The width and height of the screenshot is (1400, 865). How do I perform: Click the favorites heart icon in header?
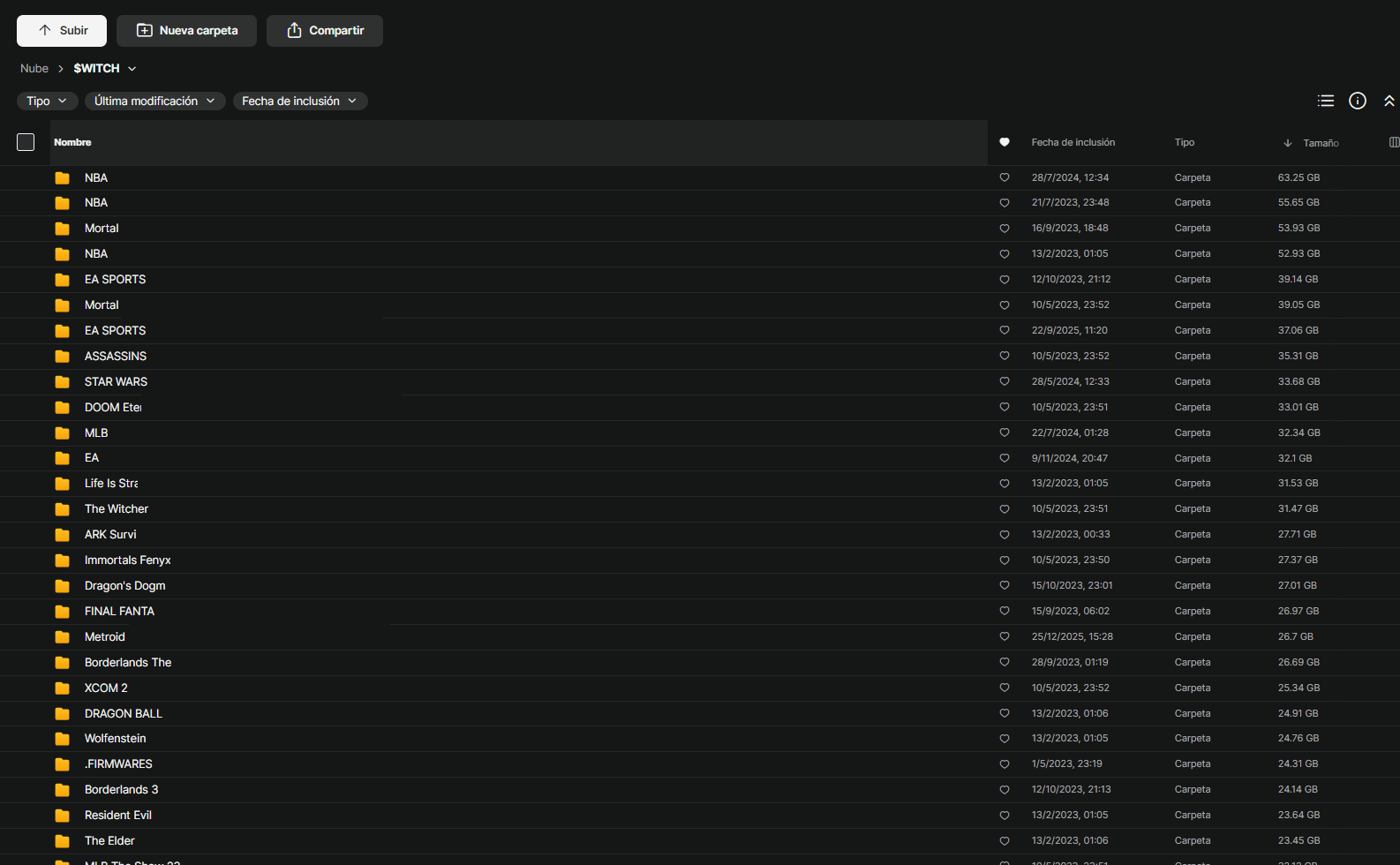[x=1004, y=142]
